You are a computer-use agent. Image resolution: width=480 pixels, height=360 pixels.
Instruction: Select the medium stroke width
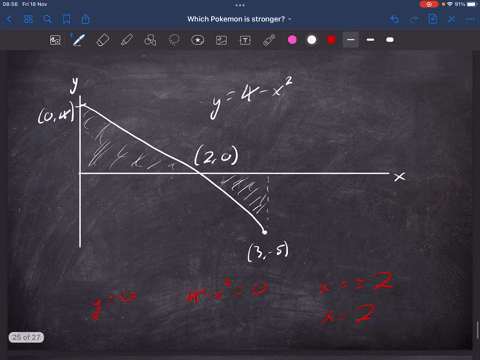pos(370,40)
